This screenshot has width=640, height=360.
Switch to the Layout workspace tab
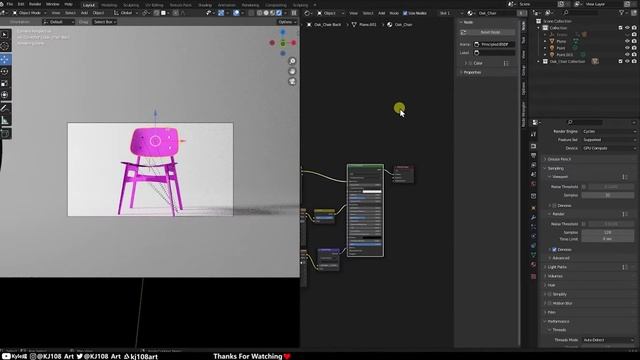[89, 5]
